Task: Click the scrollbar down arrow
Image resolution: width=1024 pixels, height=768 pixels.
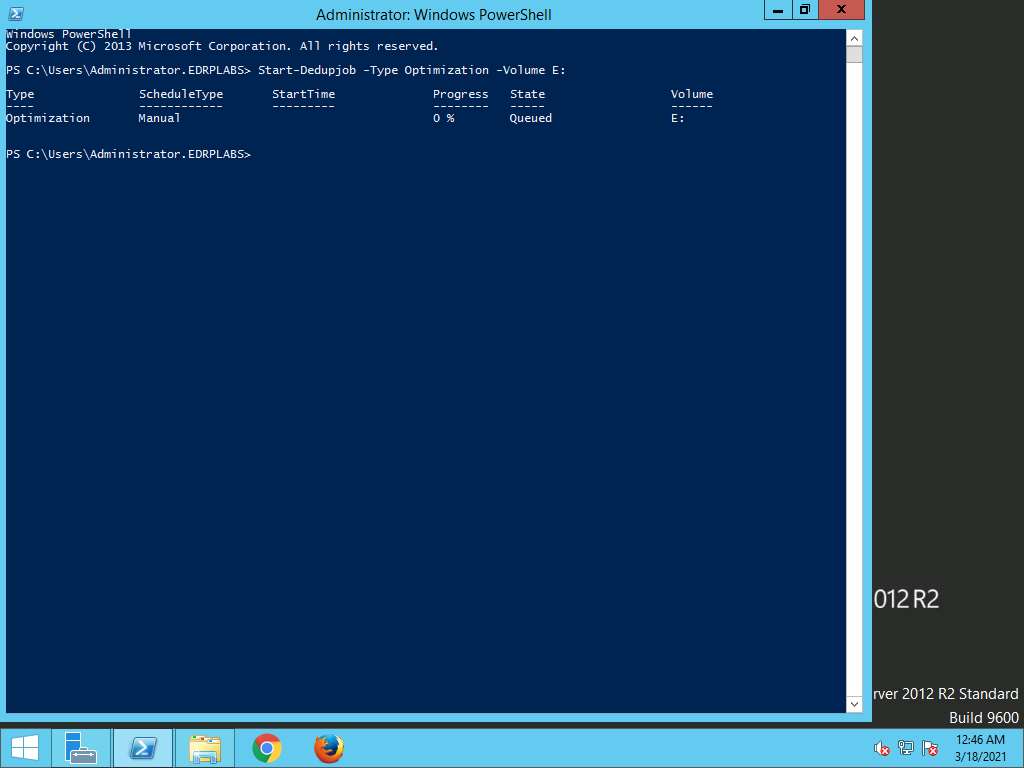Action: pyautogui.click(x=854, y=704)
